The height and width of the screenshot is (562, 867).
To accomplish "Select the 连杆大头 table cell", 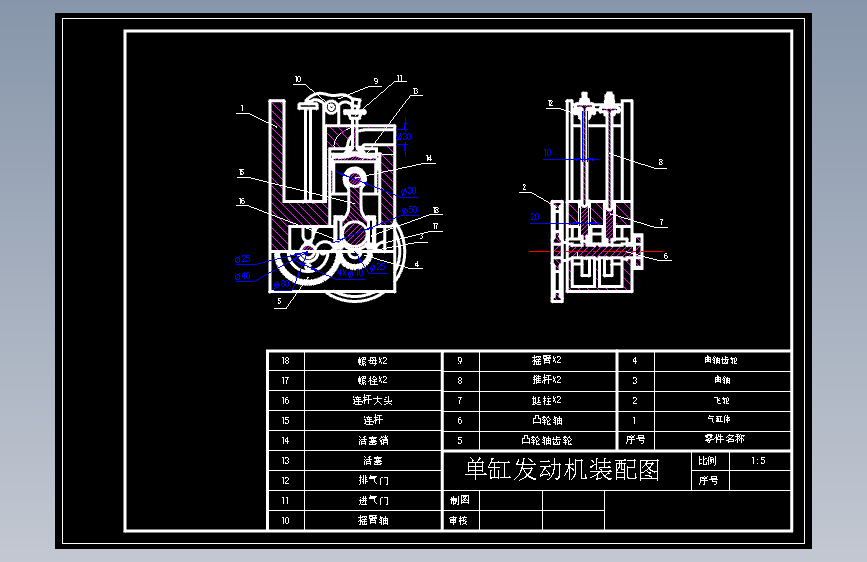I will tap(373, 400).
